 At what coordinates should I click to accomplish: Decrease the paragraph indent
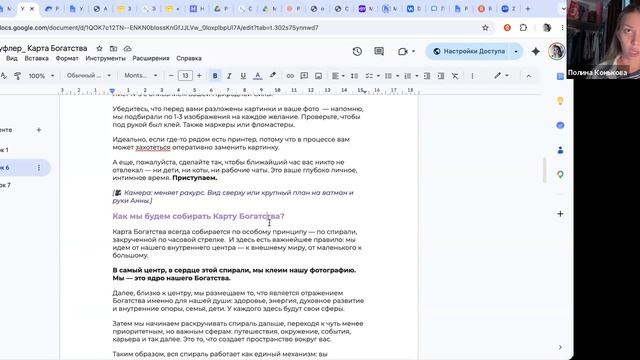[x=427, y=76]
